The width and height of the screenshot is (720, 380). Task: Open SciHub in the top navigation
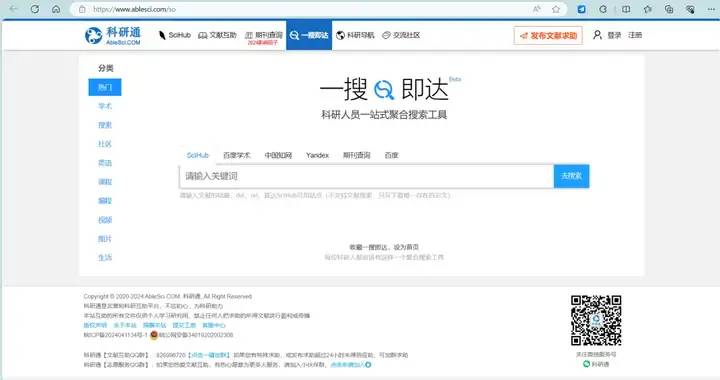(174, 35)
